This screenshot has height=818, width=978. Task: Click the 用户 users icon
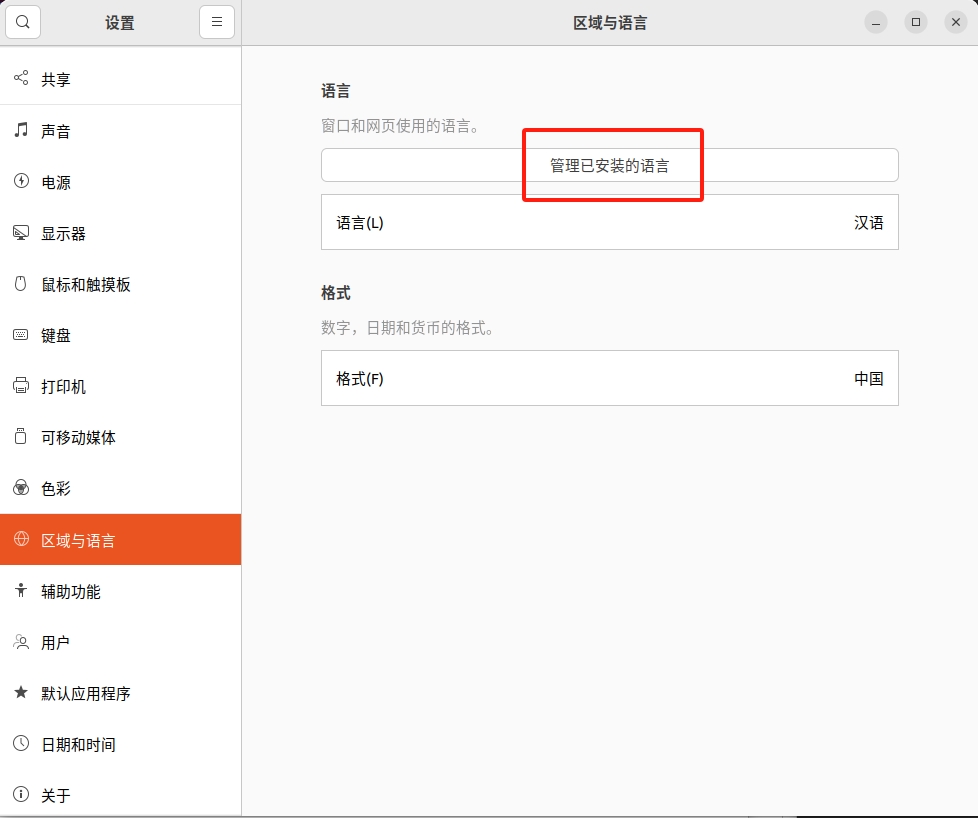coord(21,641)
